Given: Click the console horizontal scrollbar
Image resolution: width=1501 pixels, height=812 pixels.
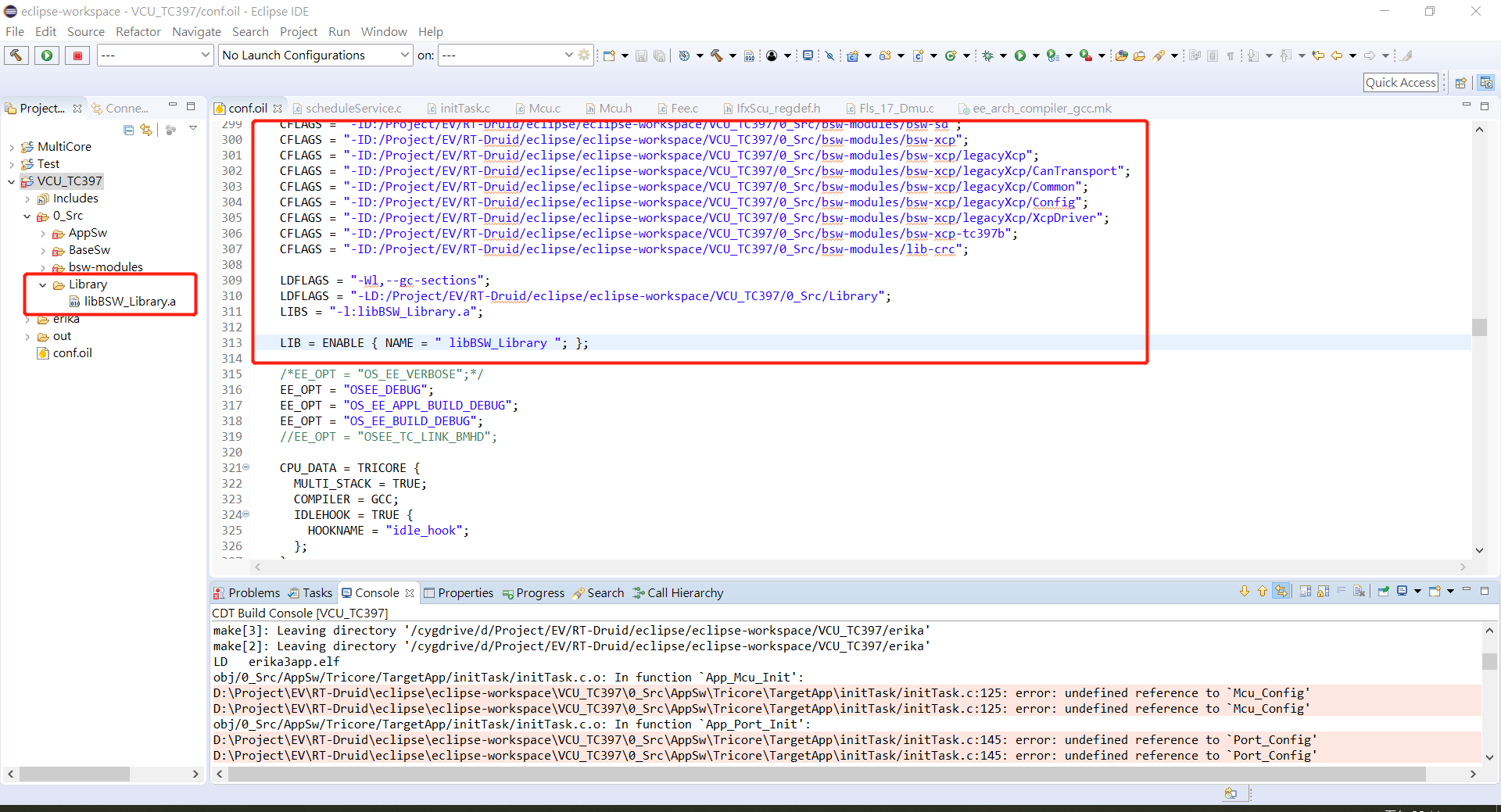Looking at the screenshot, I should click(x=826, y=774).
